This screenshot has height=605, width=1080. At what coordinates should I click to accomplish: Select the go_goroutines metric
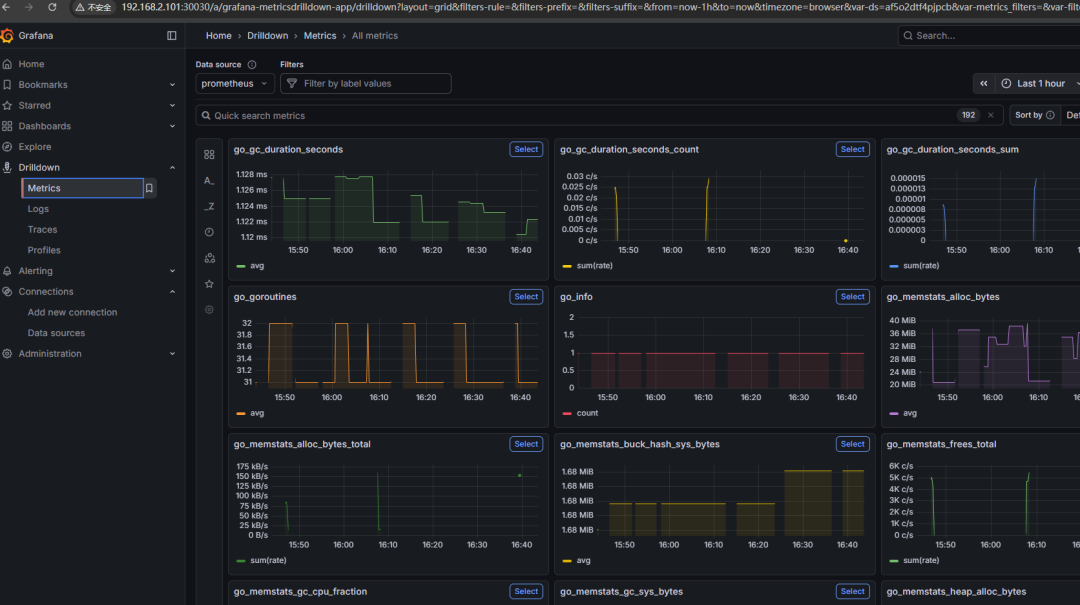pyautogui.click(x=526, y=297)
